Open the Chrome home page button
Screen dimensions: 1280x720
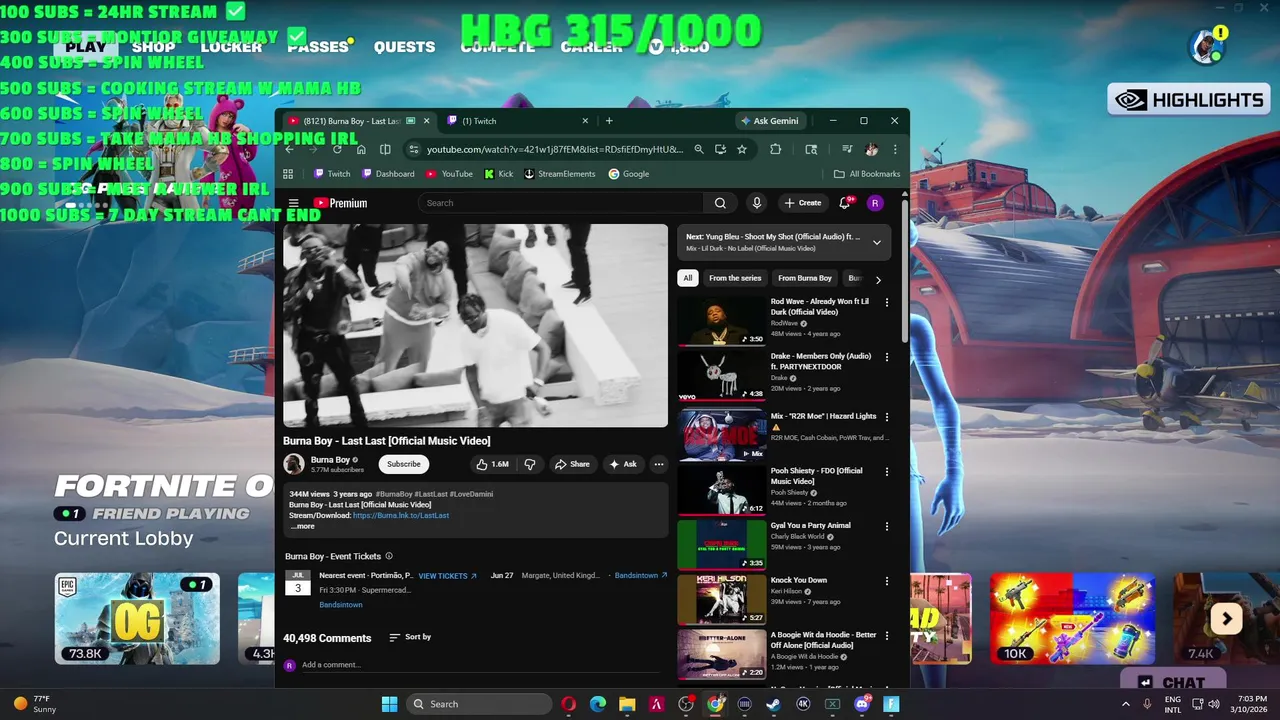[x=361, y=149]
